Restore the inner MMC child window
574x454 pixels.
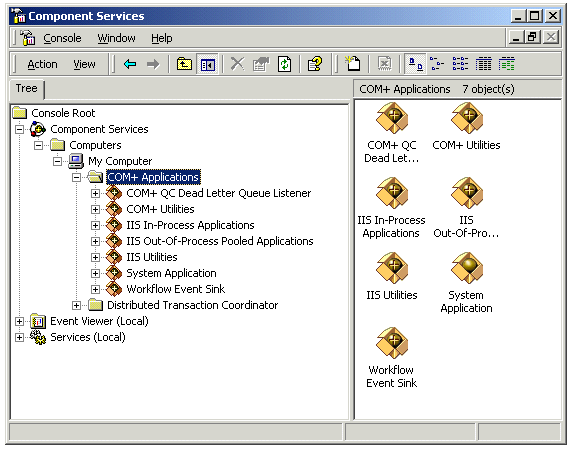click(x=533, y=37)
